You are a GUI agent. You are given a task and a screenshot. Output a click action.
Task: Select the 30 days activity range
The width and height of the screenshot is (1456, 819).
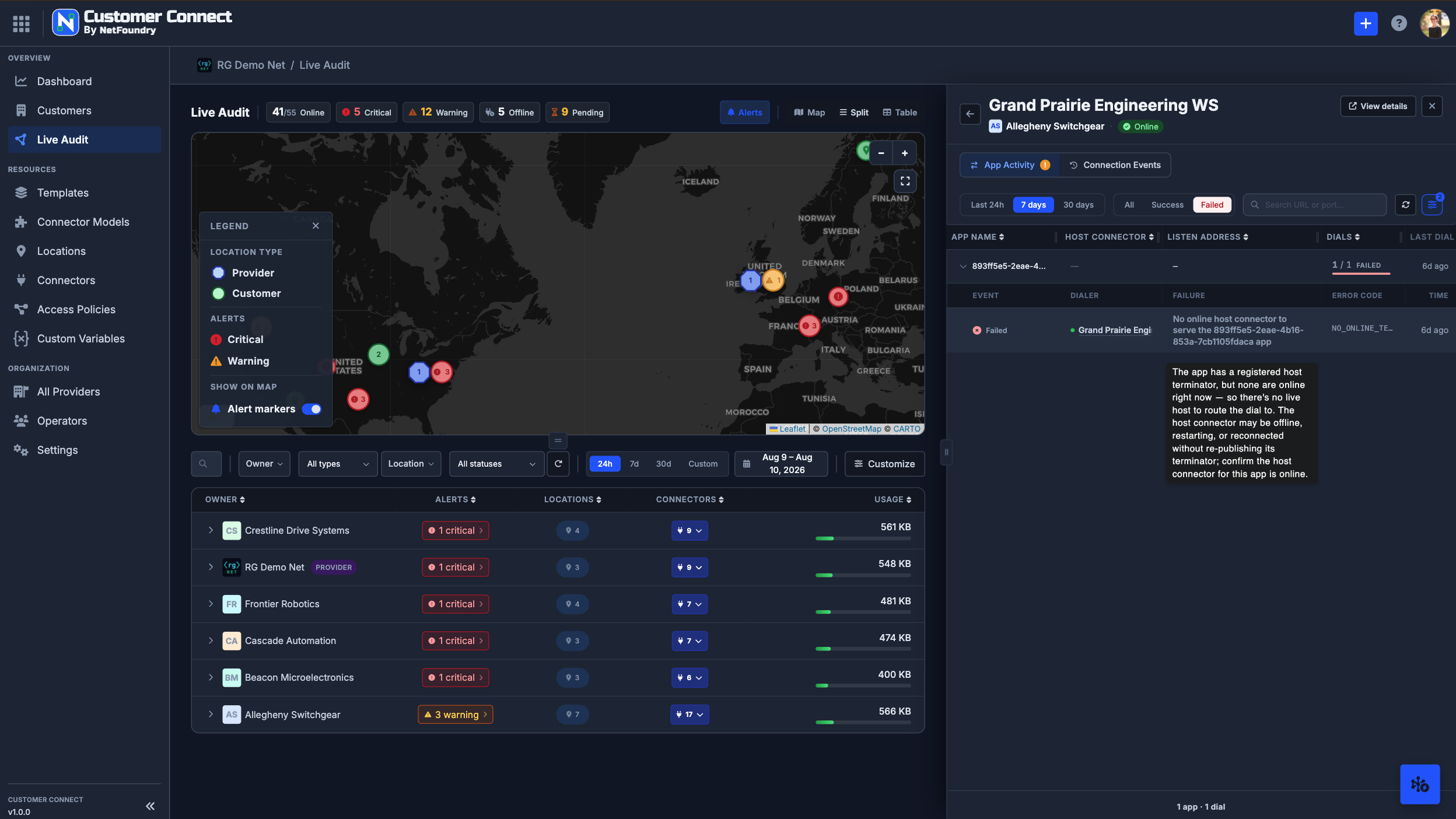coord(1078,205)
